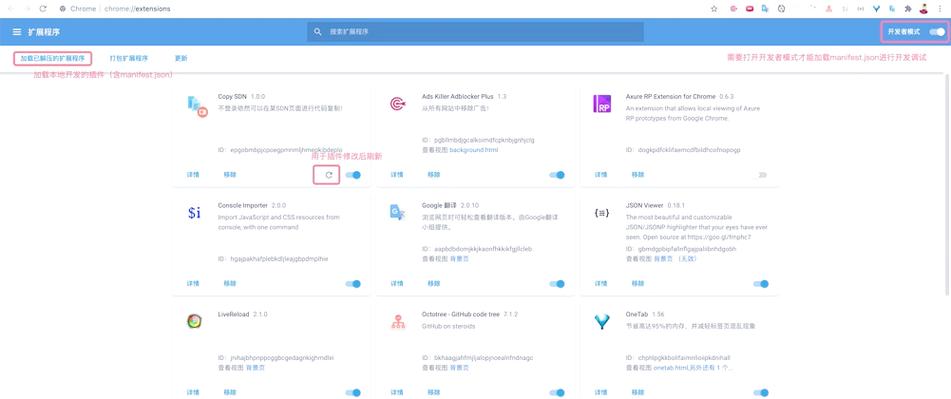Open the onetab.html view link
Screen dimensions: 951x399
(670, 367)
